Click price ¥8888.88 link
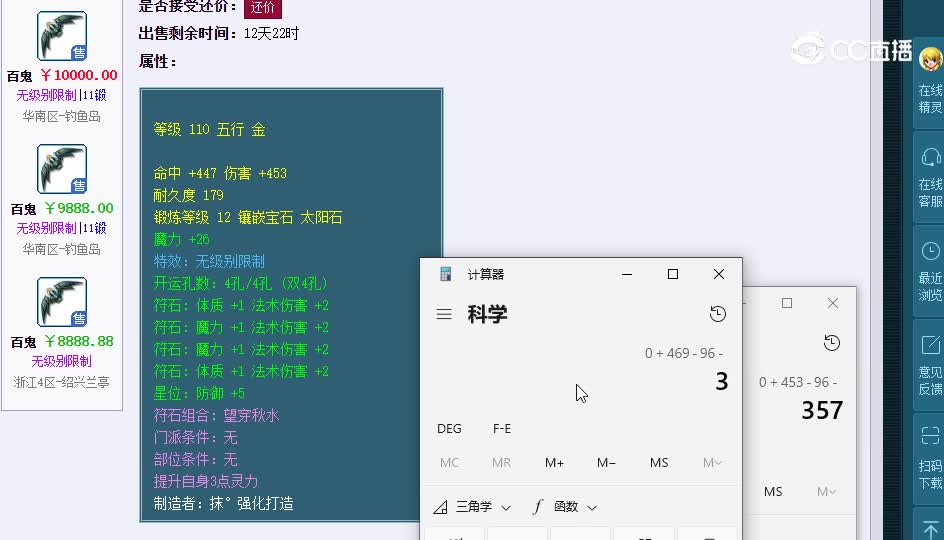The width and height of the screenshot is (944, 540). 79,341
